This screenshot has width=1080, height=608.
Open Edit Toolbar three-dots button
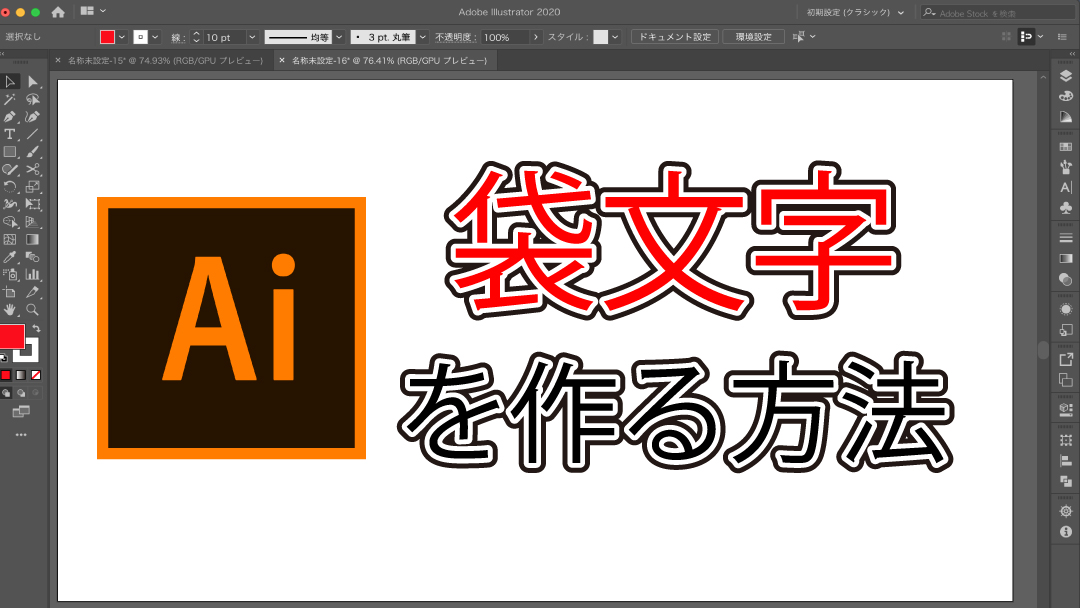pyautogui.click(x=21, y=434)
